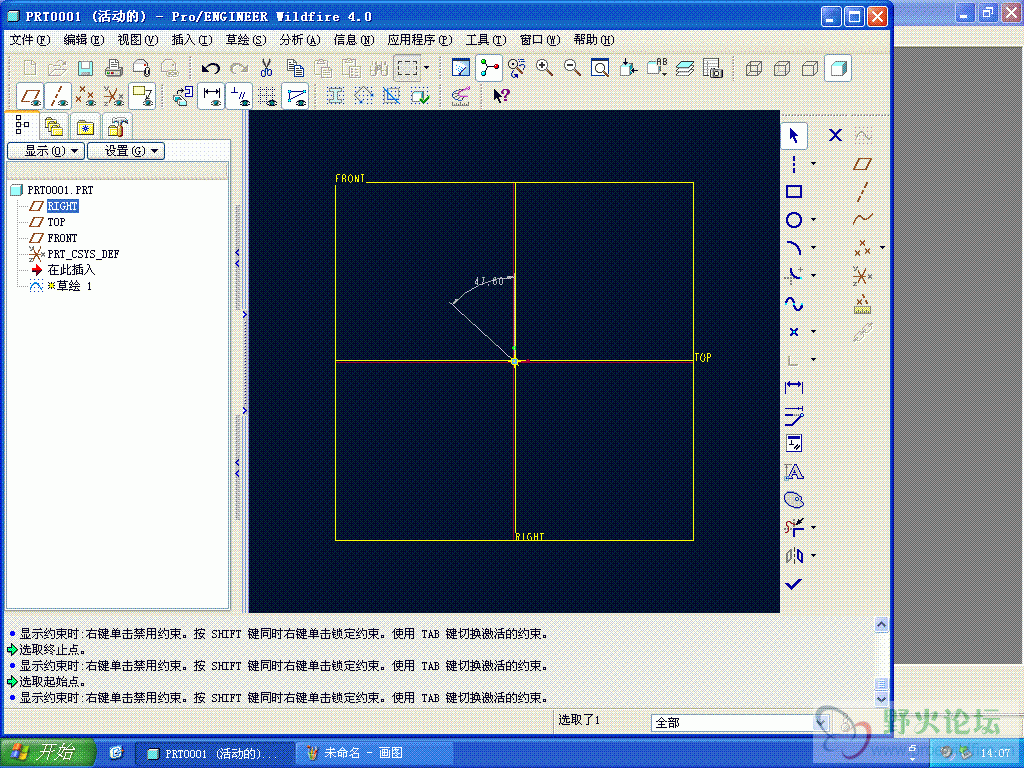Click the save diskette icon
The width and height of the screenshot is (1024, 768).
click(85, 68)
